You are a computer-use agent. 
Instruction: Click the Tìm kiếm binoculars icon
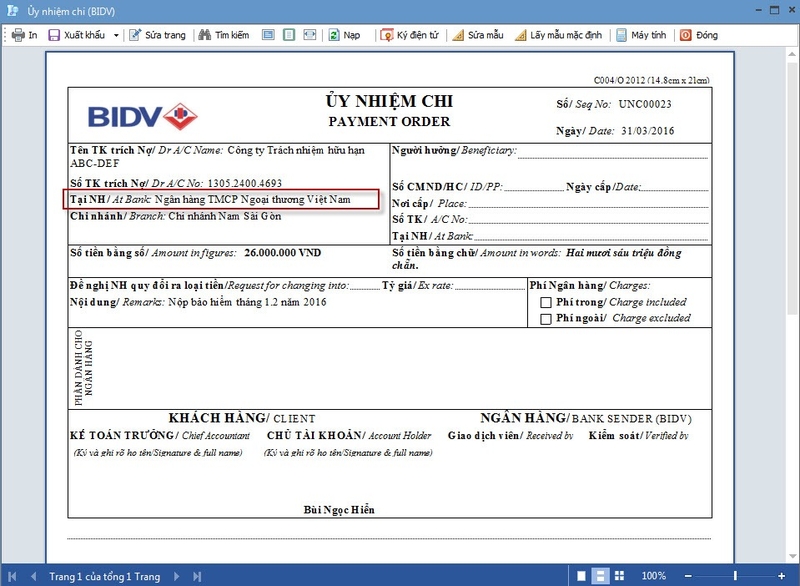coord(205,35)
